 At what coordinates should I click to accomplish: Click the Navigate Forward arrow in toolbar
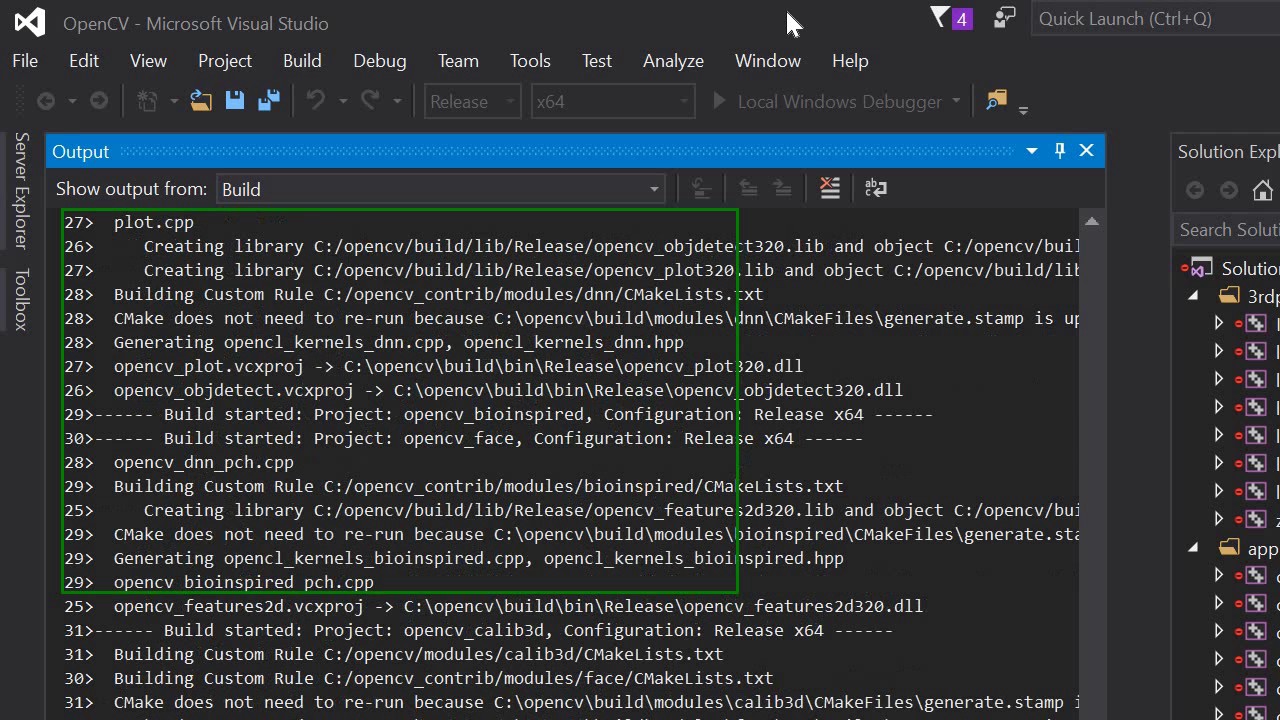tap(99, 101)
